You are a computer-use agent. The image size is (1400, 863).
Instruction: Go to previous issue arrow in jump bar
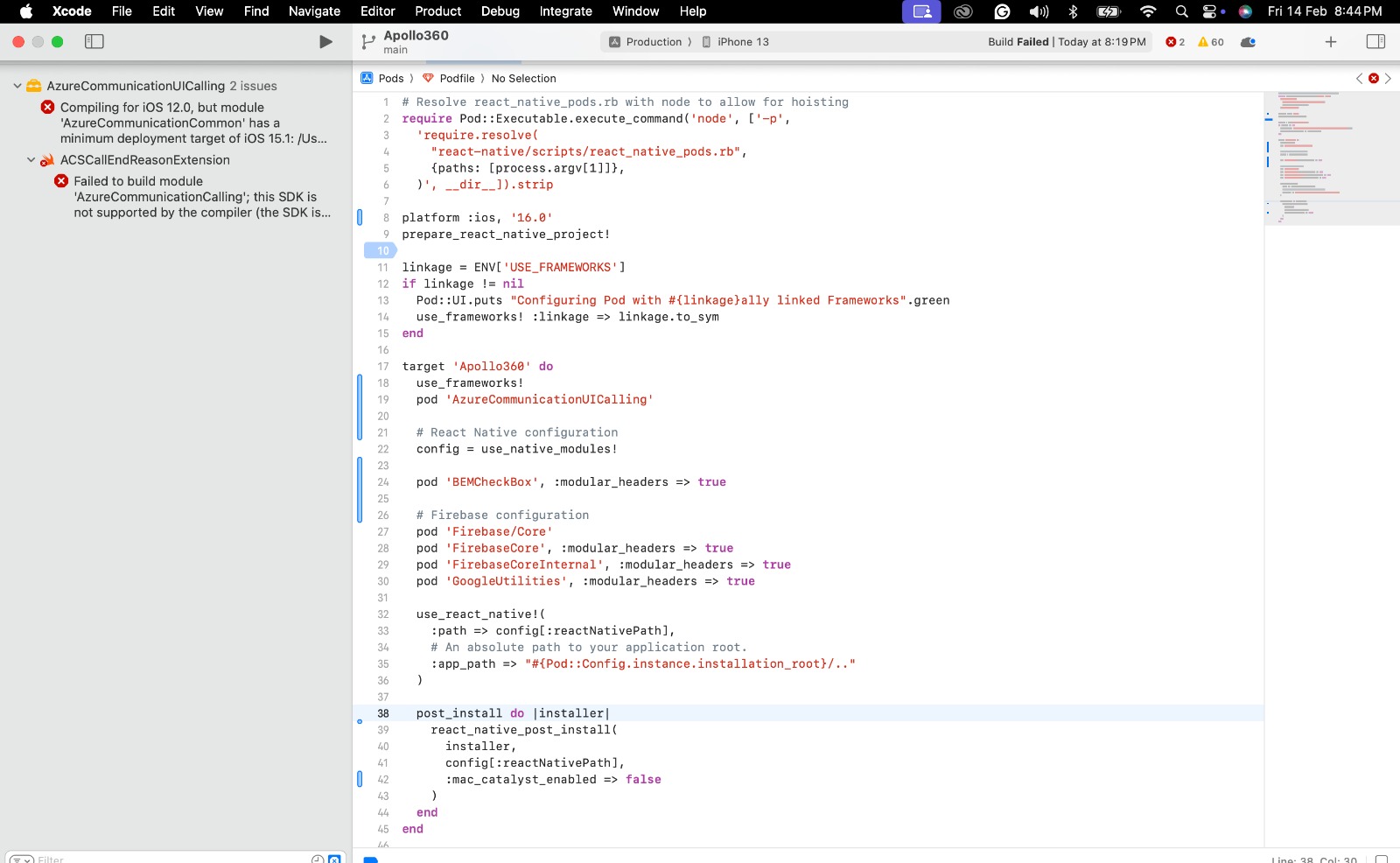pyautogui.click(x=1360, y=79)
